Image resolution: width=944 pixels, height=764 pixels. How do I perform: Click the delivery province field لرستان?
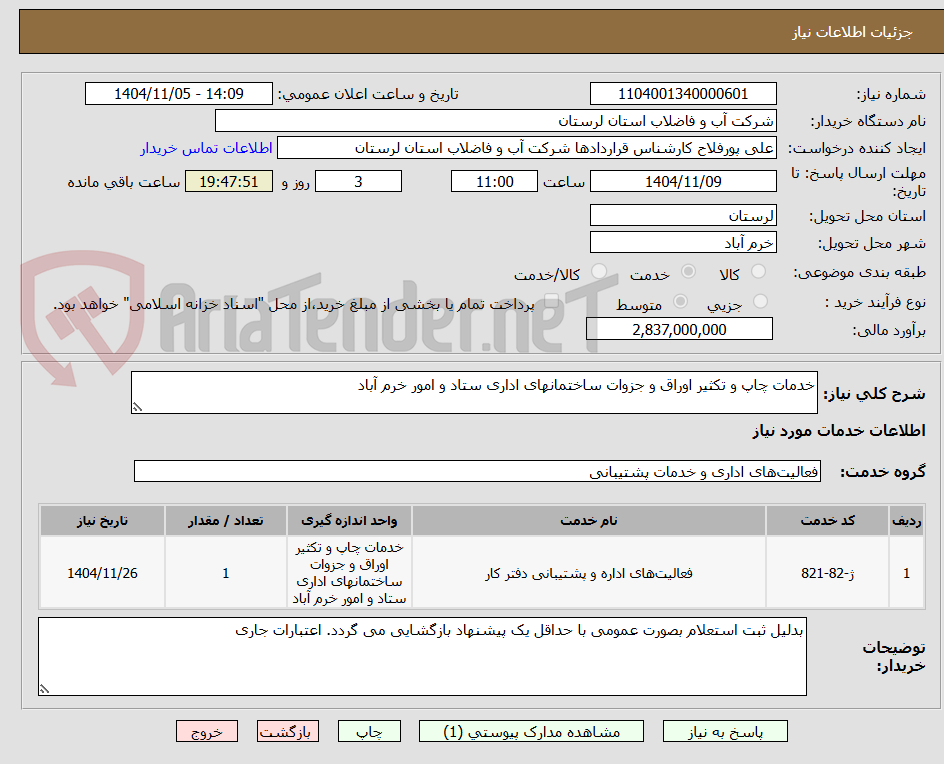pyautogui.click(x=683, y=216)
